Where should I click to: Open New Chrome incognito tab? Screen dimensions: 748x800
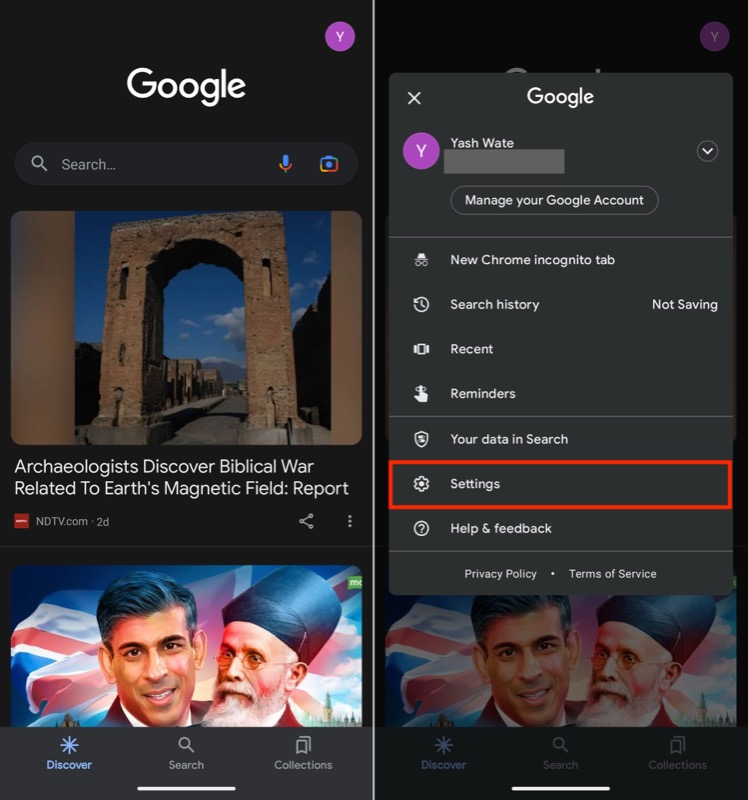click(561, 260)
